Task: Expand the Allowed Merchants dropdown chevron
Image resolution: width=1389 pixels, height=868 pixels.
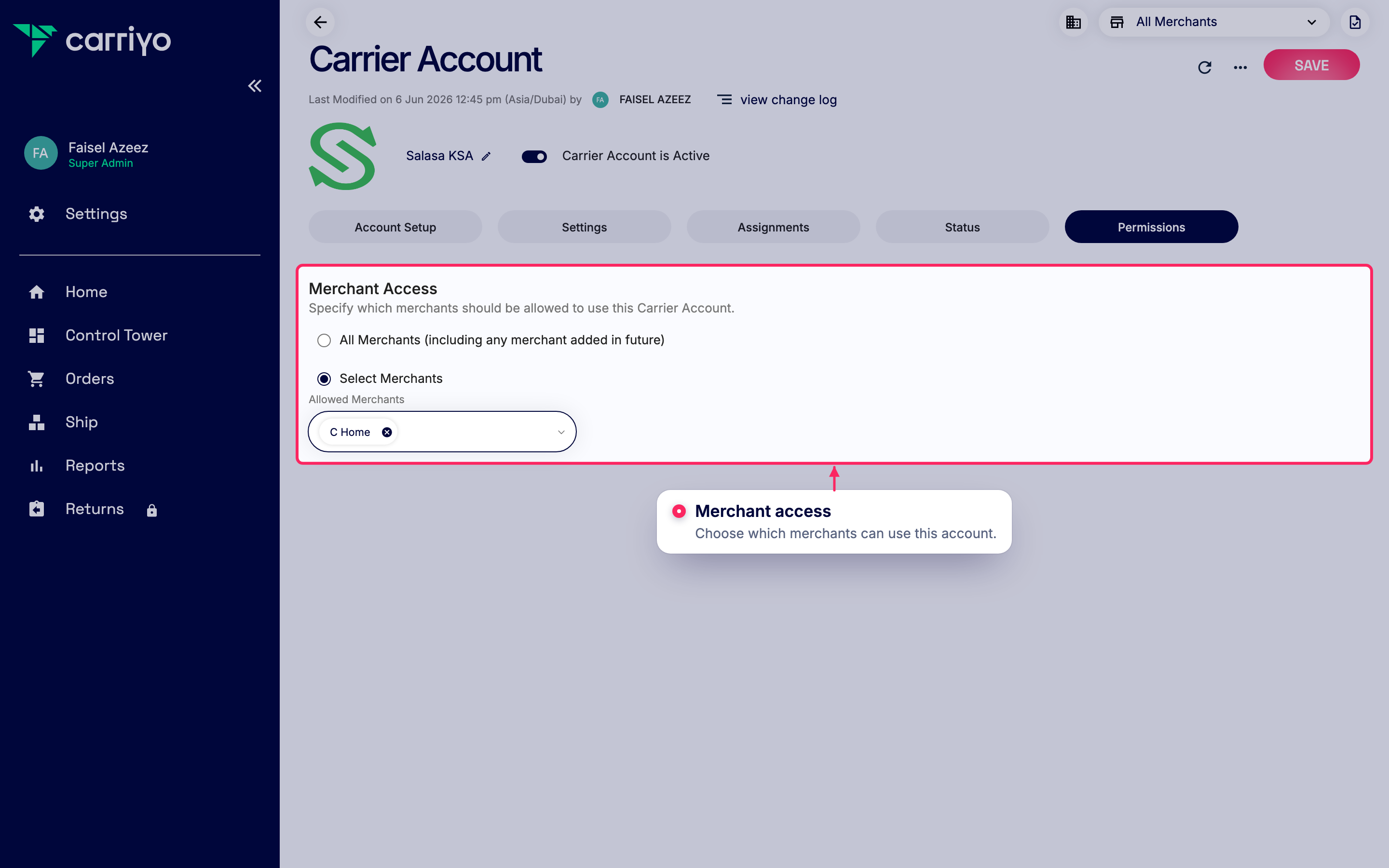Action: (x=561, y=432)
